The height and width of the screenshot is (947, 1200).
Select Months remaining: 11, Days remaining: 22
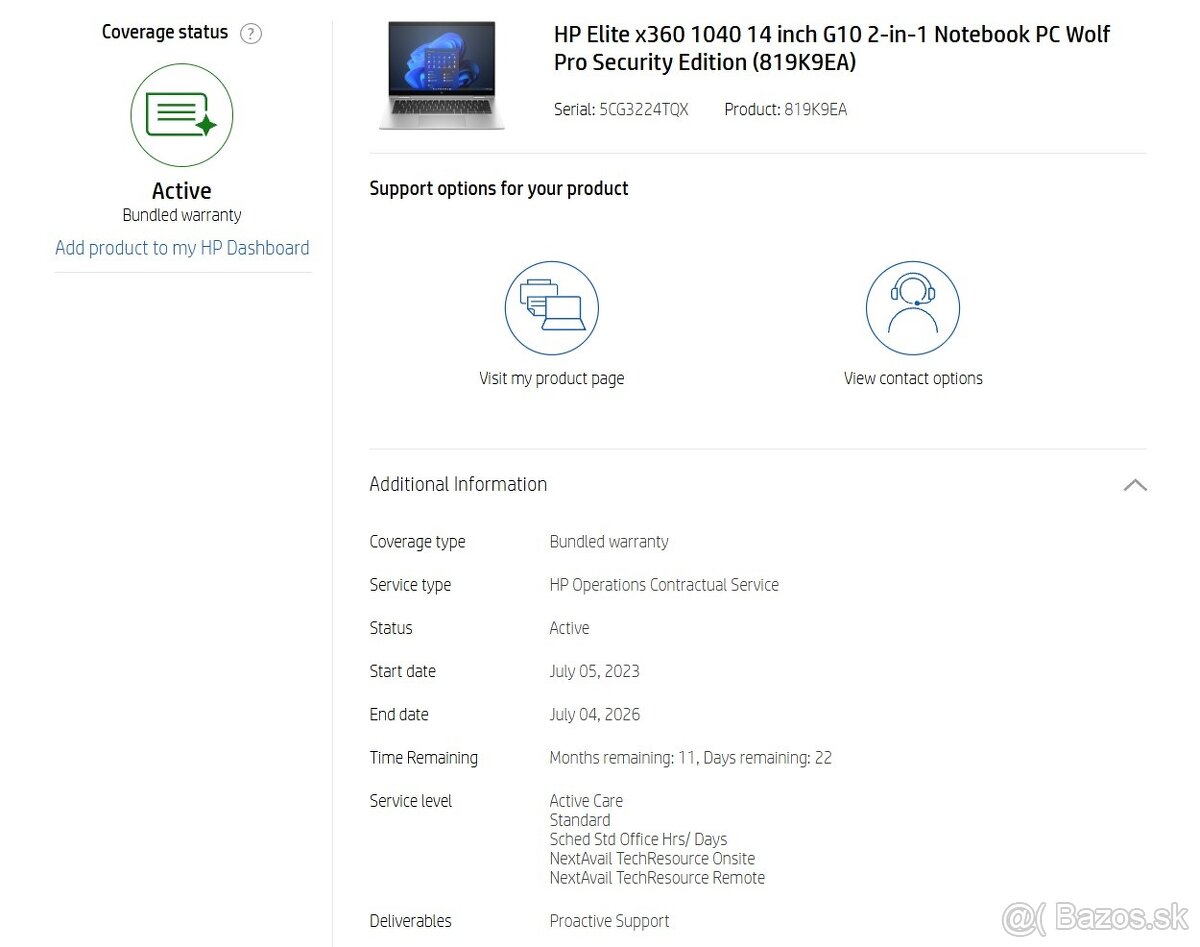[x=691, y=758]
